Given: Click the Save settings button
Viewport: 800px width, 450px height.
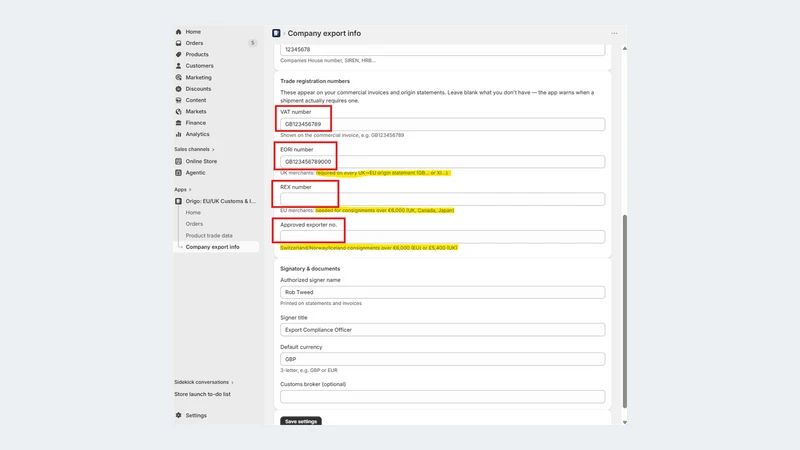Looking at the screenshot, I should tap(301, 421).
